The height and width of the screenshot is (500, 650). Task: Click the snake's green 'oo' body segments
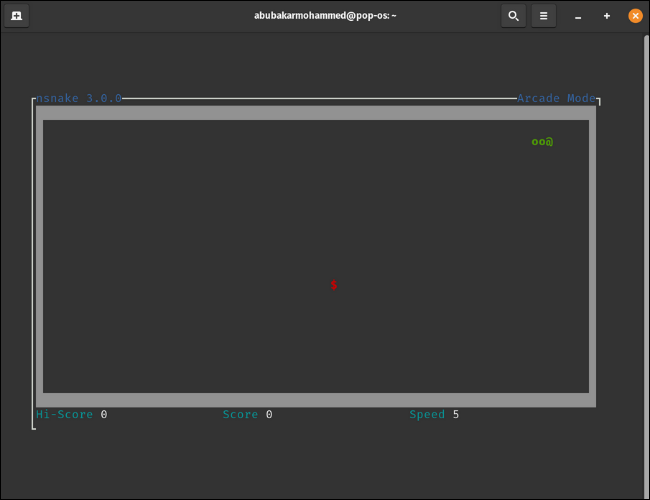coord(538,142)
